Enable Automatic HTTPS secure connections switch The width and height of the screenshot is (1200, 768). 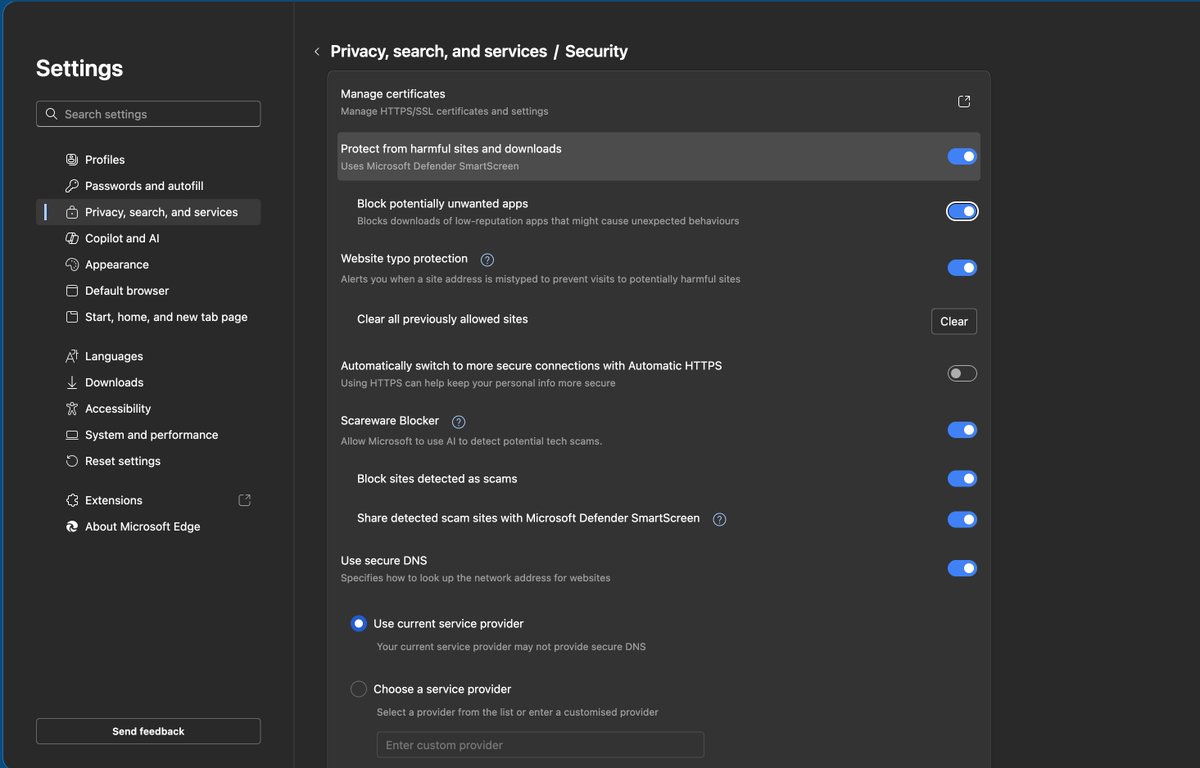pos(962,374)
